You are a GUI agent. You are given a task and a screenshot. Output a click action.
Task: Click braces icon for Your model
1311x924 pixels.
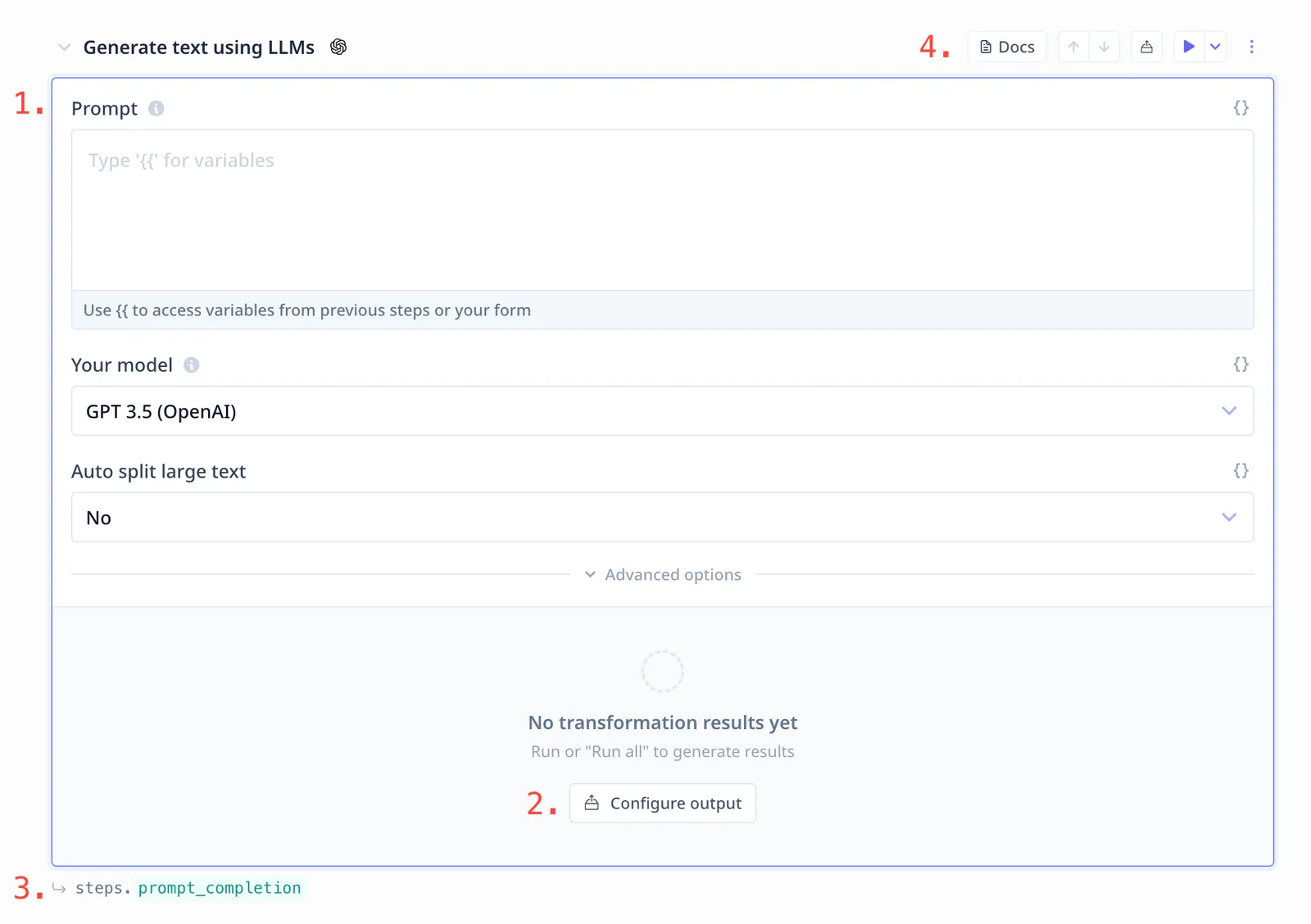tap(1241, 365)
